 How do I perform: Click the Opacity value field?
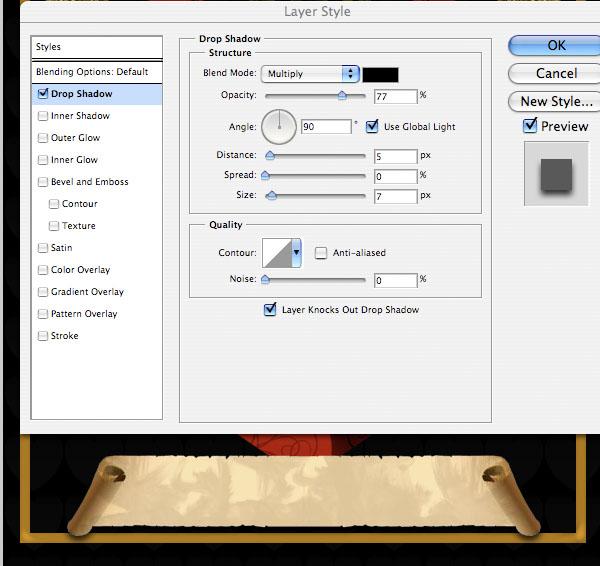[396, 96]
